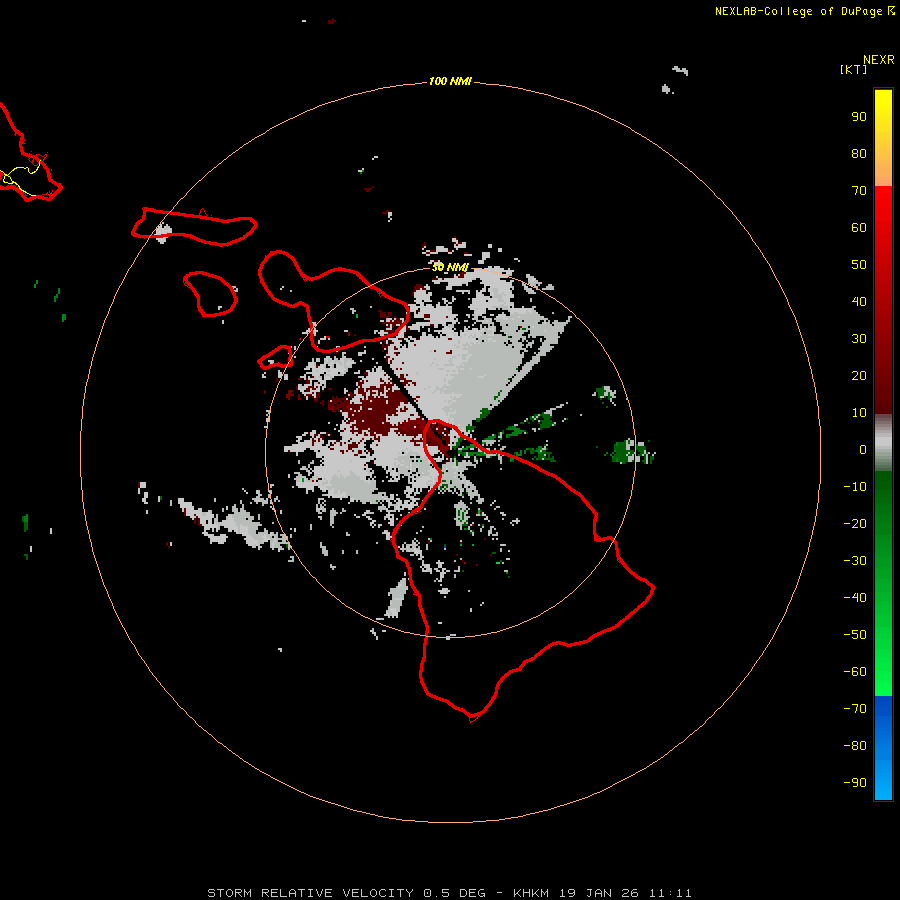Select the -70 scale label
900x900 pixels.
855,709
